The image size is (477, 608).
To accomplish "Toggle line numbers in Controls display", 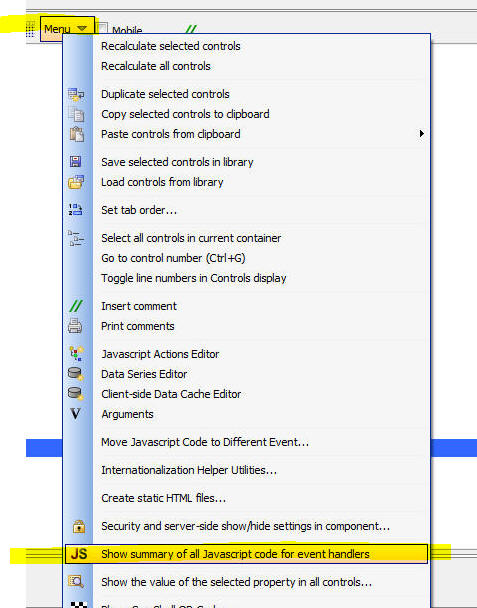I will 194,278.
